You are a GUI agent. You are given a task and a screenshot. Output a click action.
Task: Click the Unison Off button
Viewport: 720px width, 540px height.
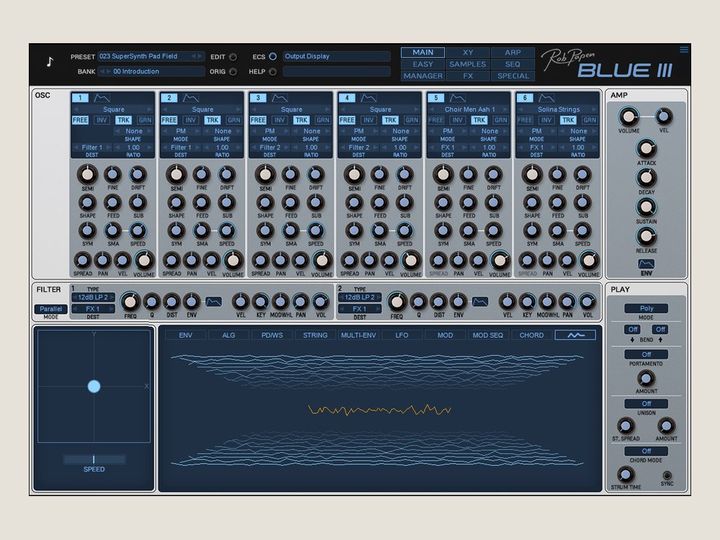[x=646, y=404]
